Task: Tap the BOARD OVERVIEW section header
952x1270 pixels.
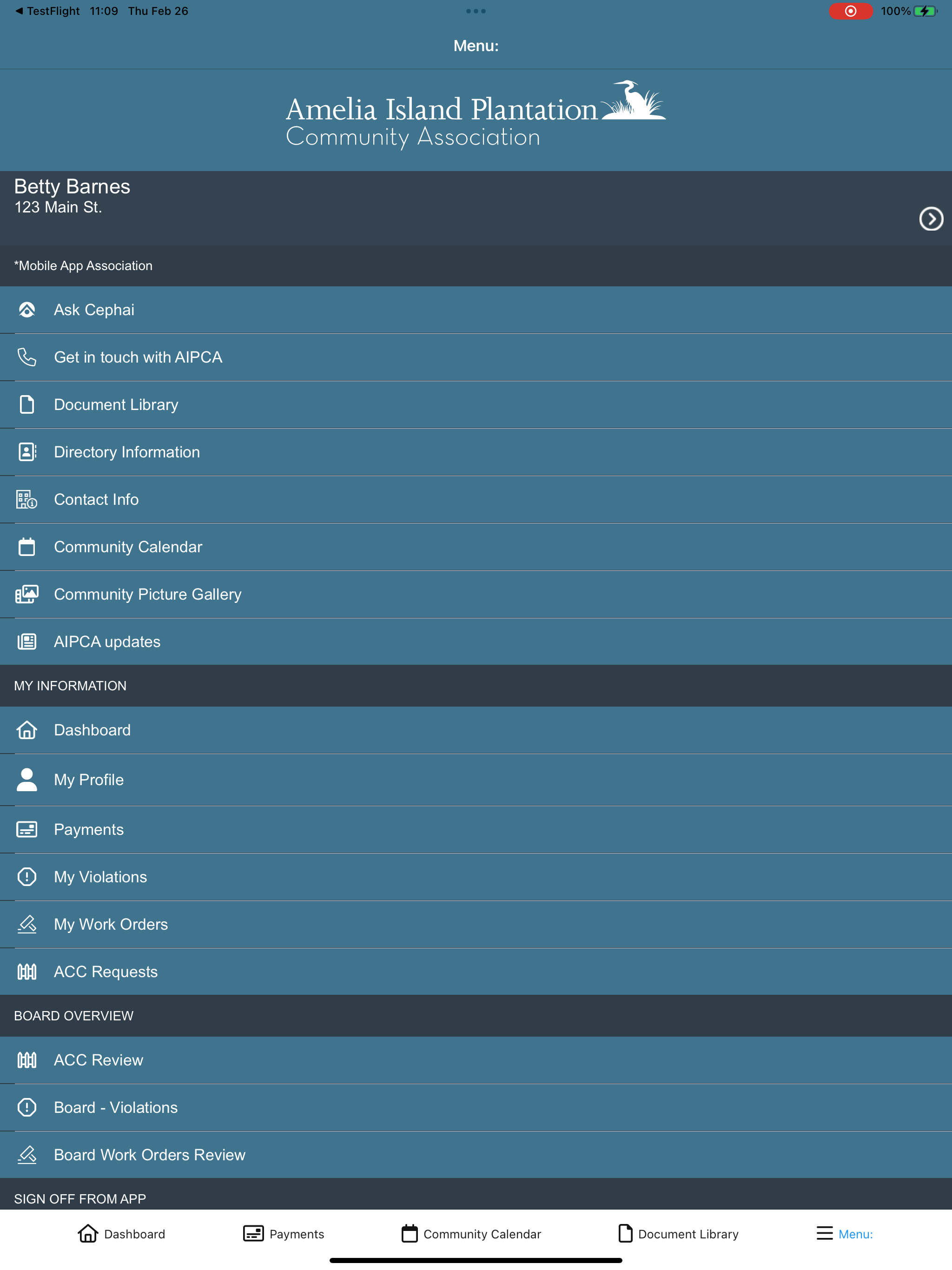Action: [476, 1016]
